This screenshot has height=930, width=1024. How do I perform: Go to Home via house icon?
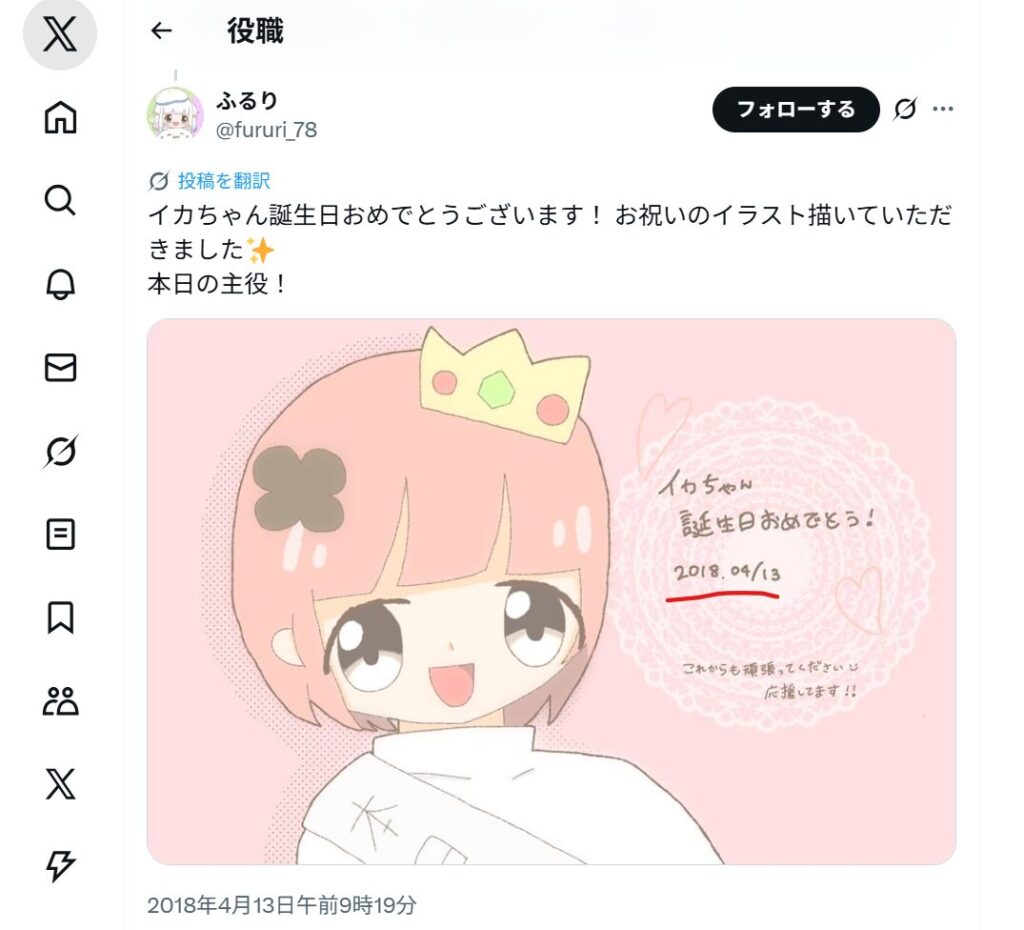point(60,118)
